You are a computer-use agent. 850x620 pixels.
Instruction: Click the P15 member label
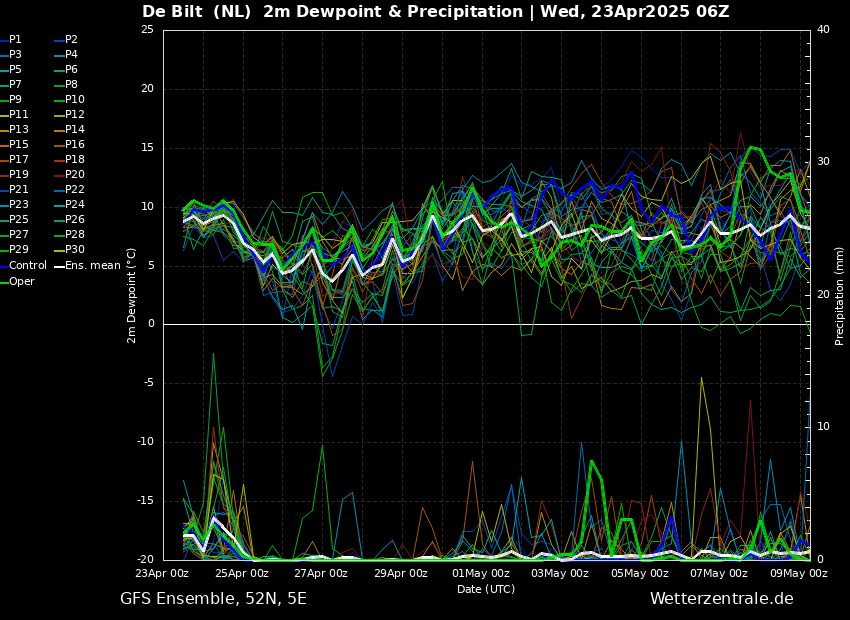pos(15,145)
